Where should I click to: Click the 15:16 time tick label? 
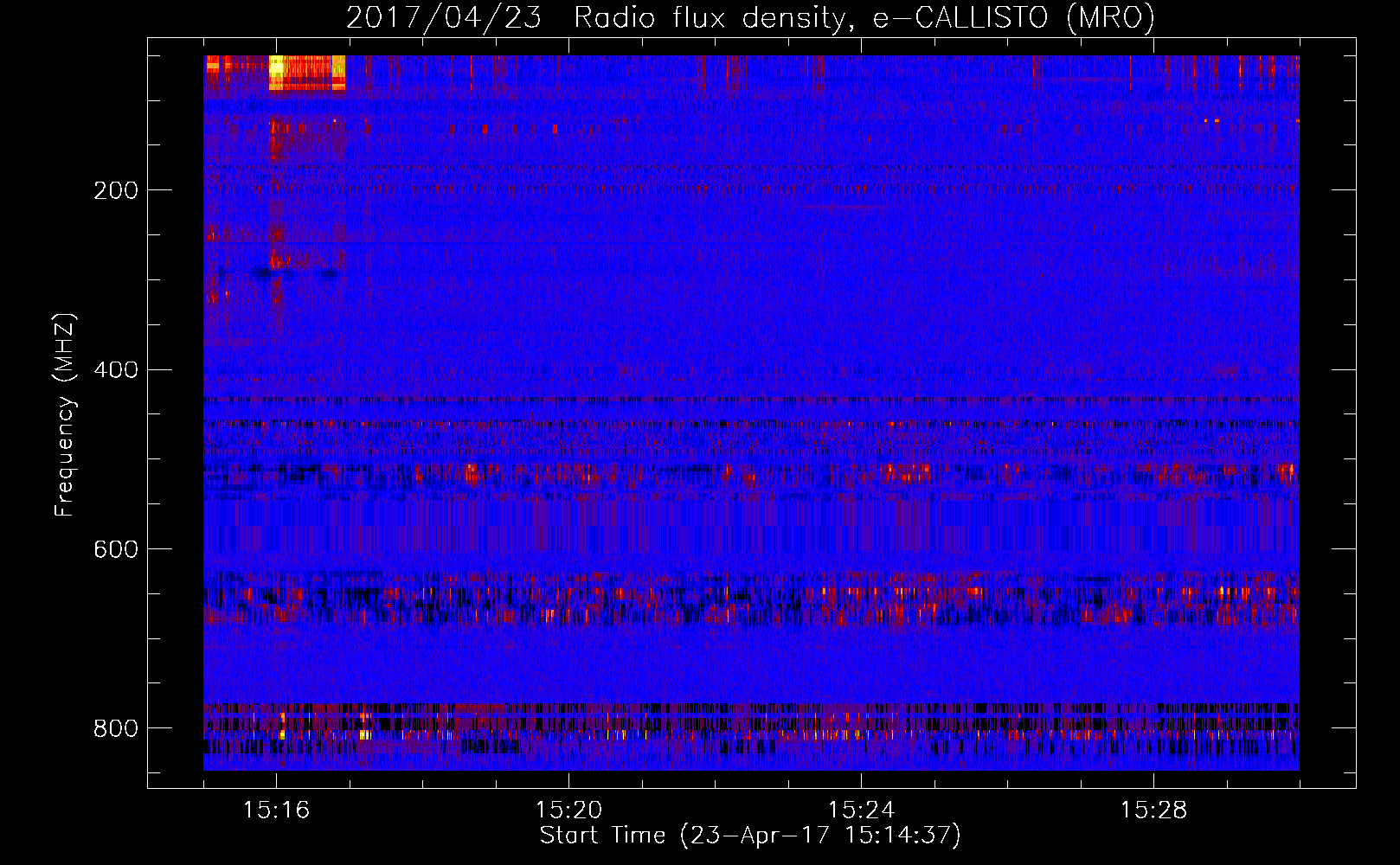point(276,811)
